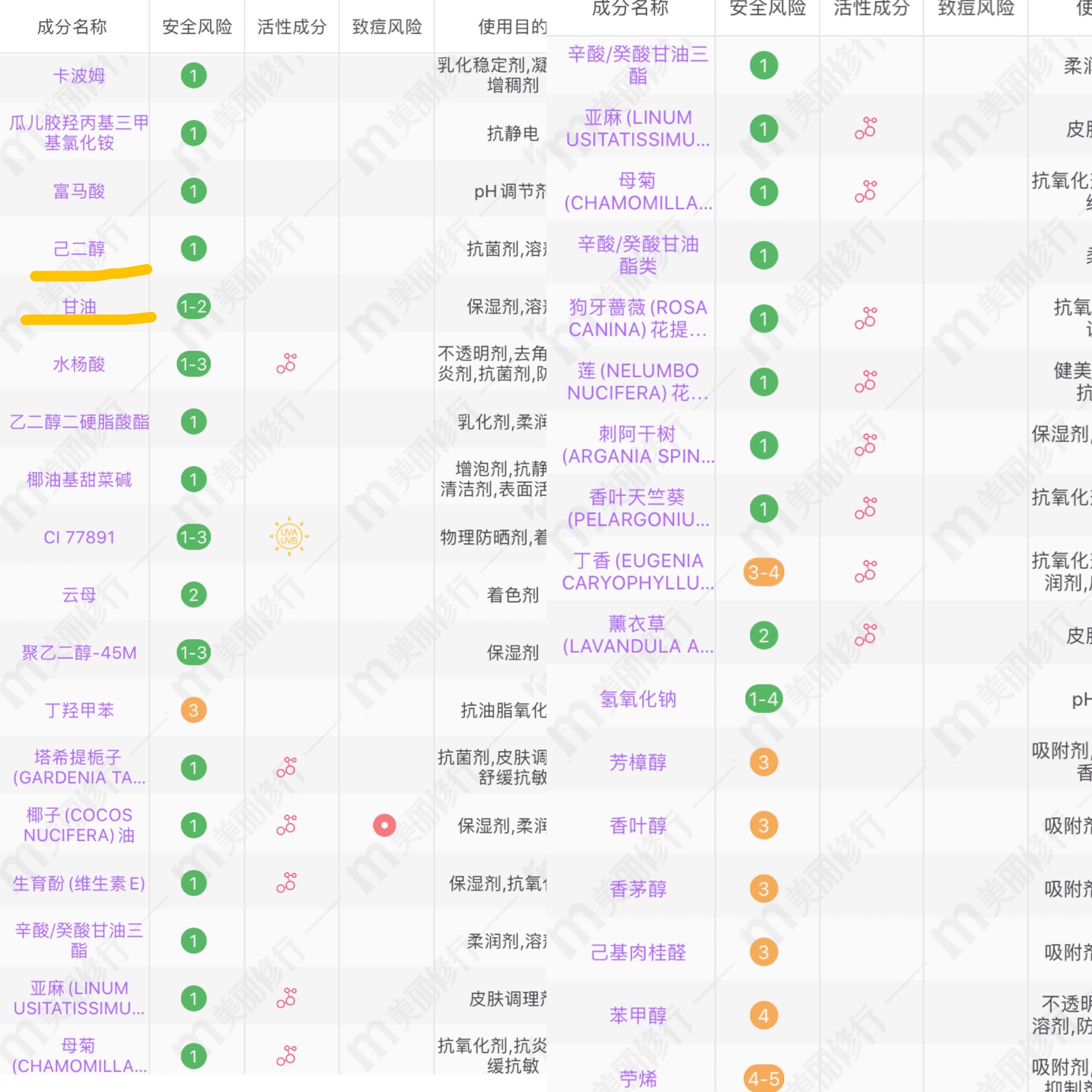Click the acne risk dot for 椰子 (COCOS NUCIFERA) 油
This screenshot has width=1092, height=1092.
click(x=385, y=825)
